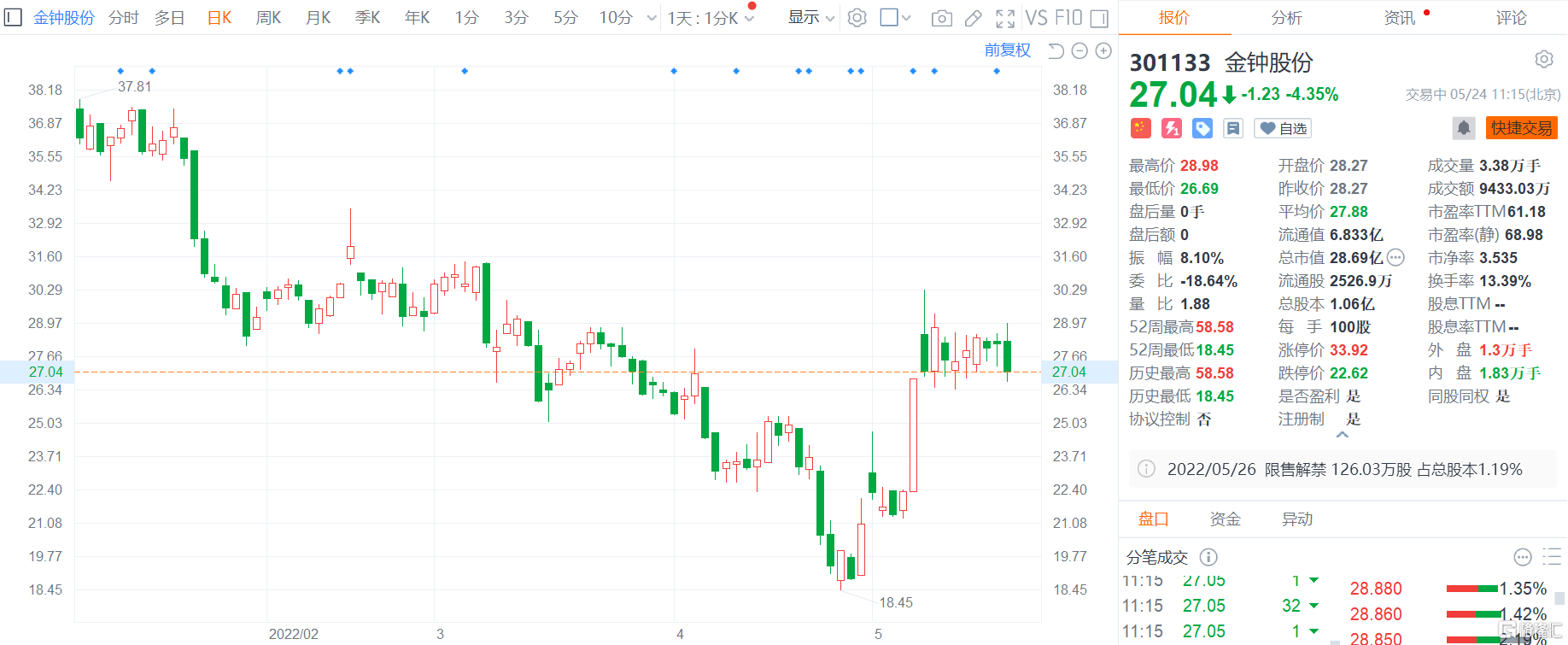Screen dimensions: 1568x645
Task: Open 资讯 tab in right panel
Action: (1400, 18)
